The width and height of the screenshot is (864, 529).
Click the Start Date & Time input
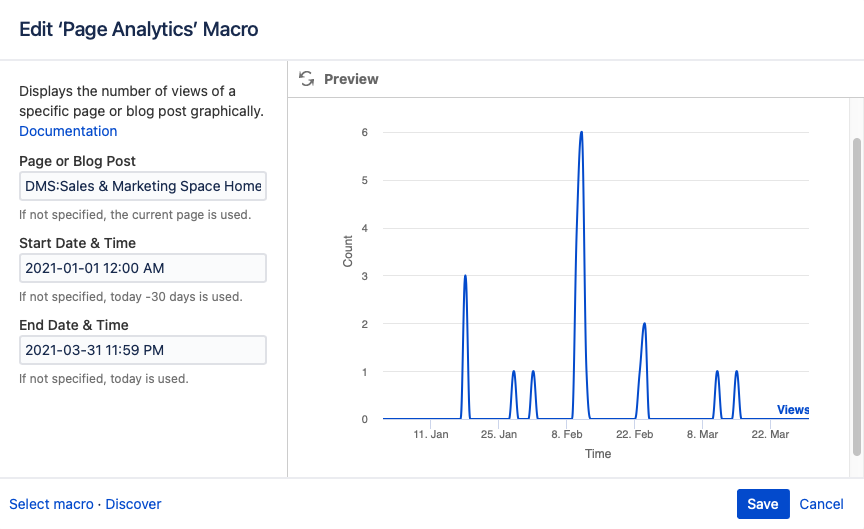(143, 268)
